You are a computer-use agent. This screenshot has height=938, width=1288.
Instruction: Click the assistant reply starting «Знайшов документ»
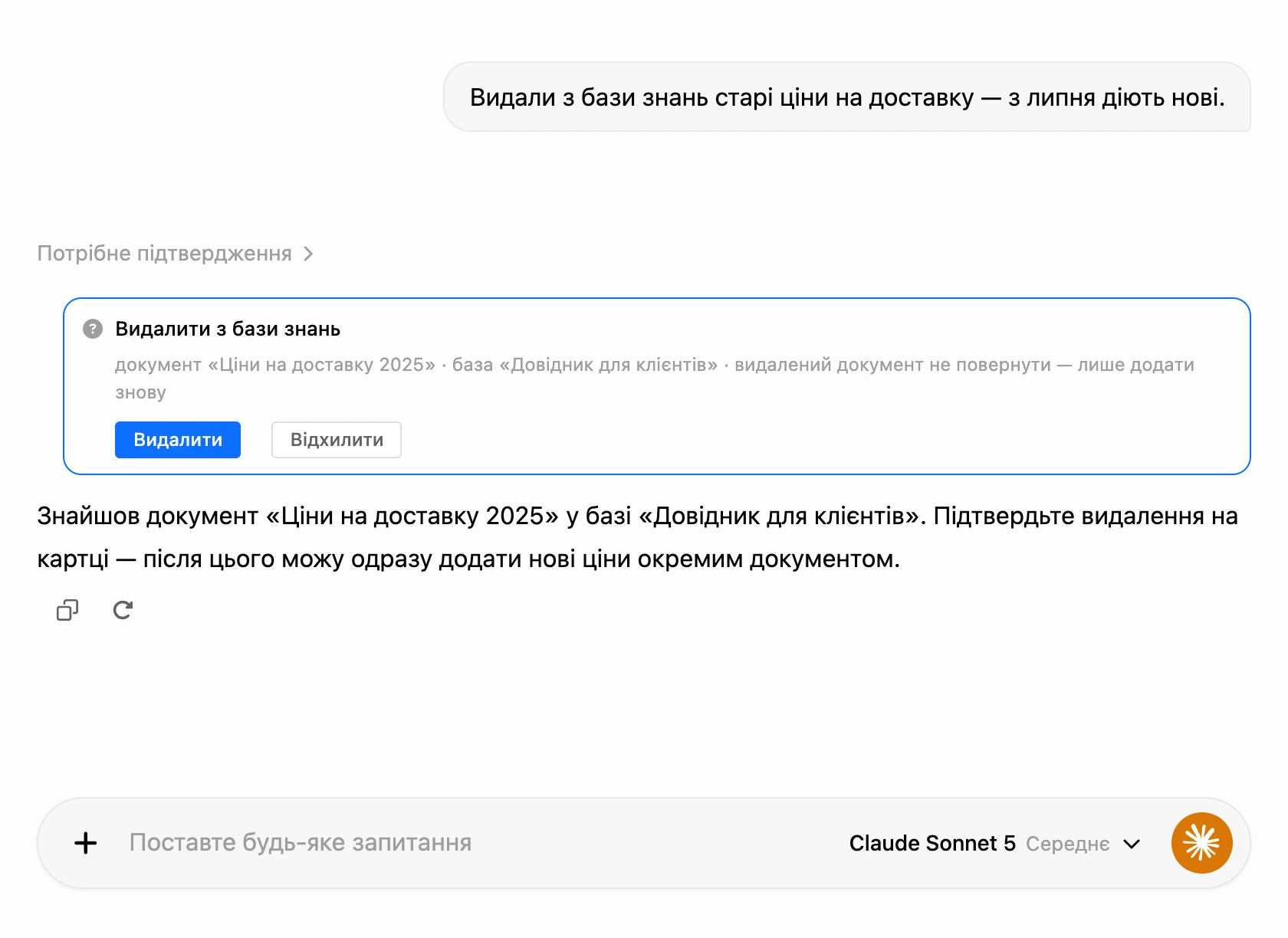coord(638,537)
